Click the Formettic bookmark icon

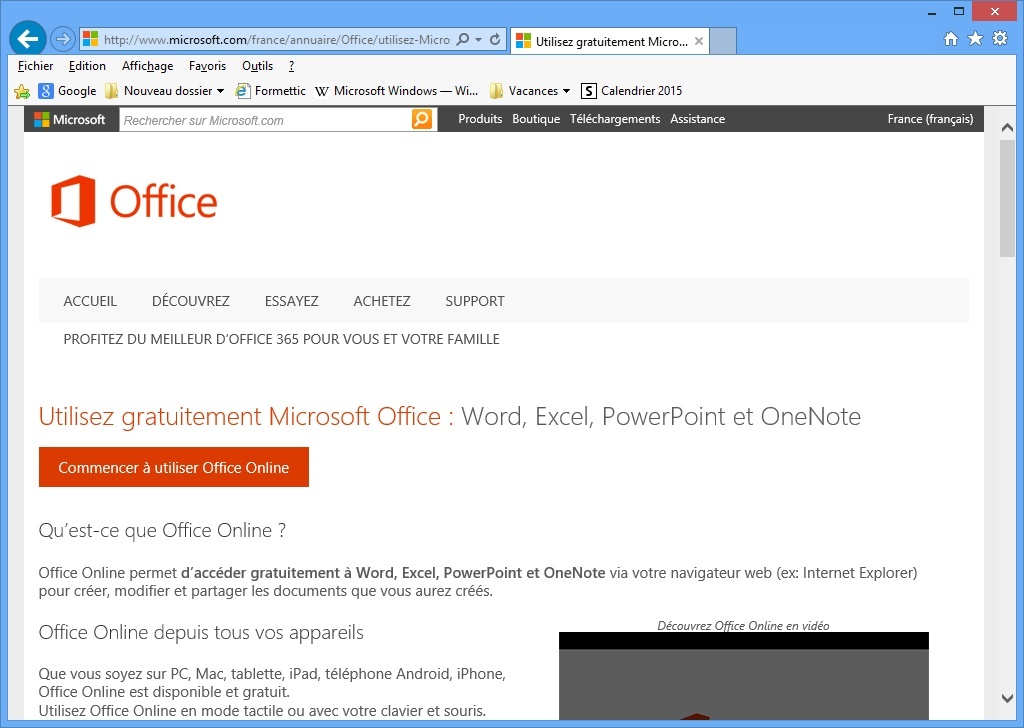point(242,91)
